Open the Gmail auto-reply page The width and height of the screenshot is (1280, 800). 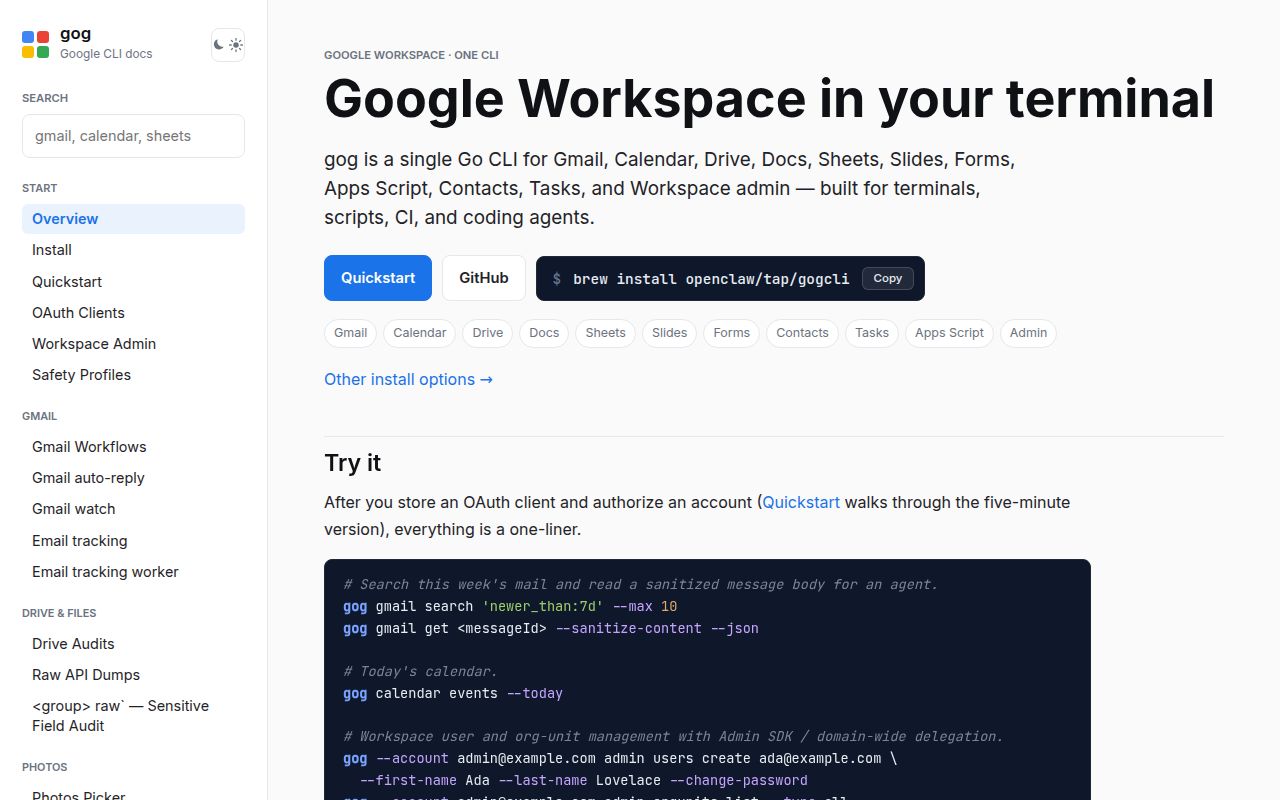click(133, 478)
